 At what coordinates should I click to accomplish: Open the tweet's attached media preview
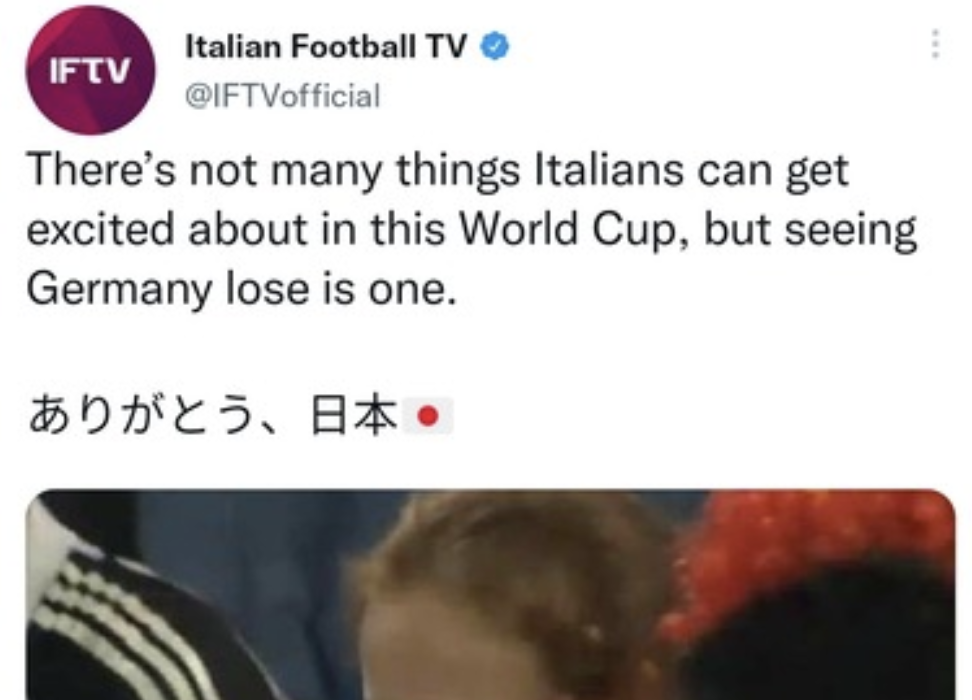tap(490, 595)
